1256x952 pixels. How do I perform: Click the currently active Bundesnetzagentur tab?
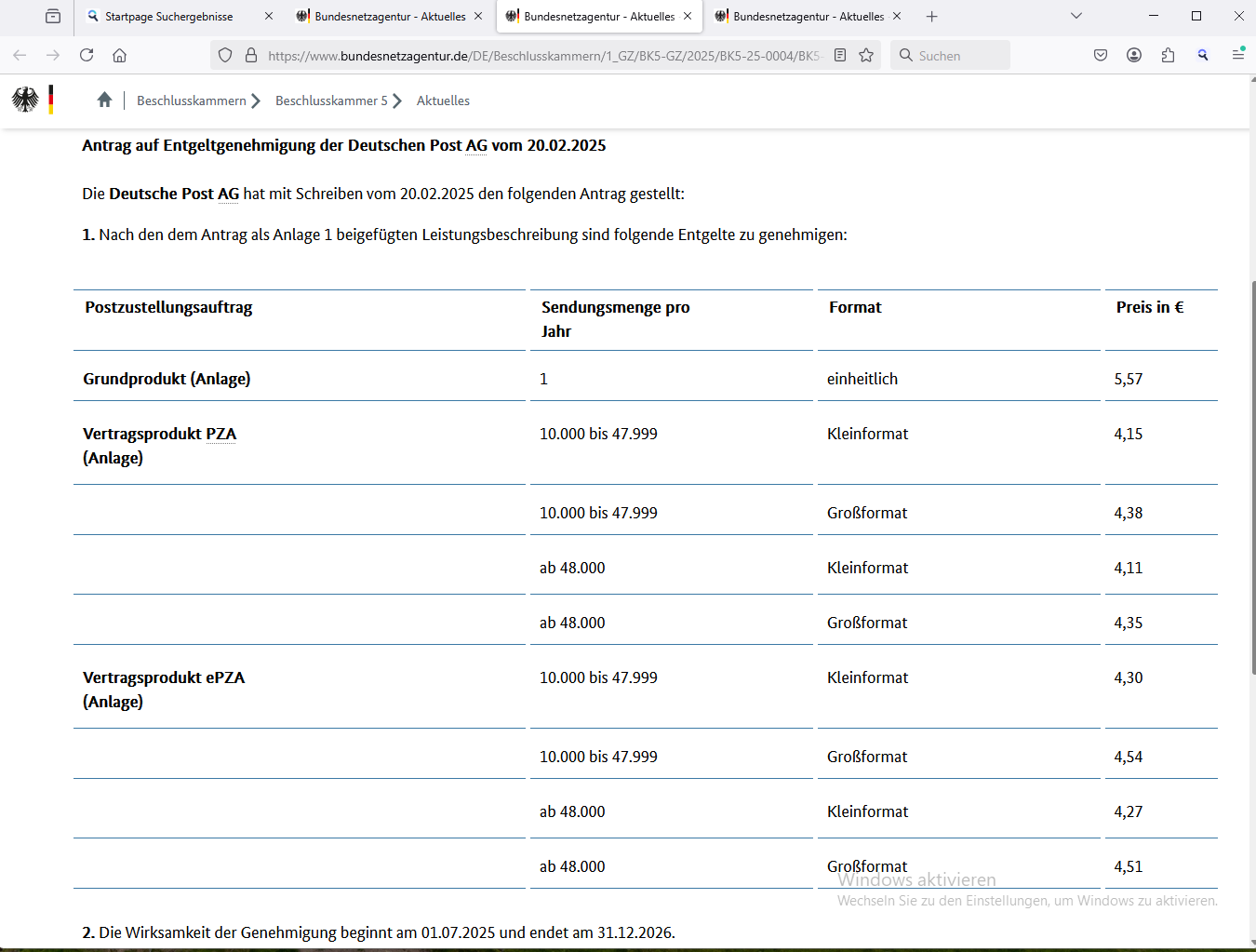click(x=598, y=16)
